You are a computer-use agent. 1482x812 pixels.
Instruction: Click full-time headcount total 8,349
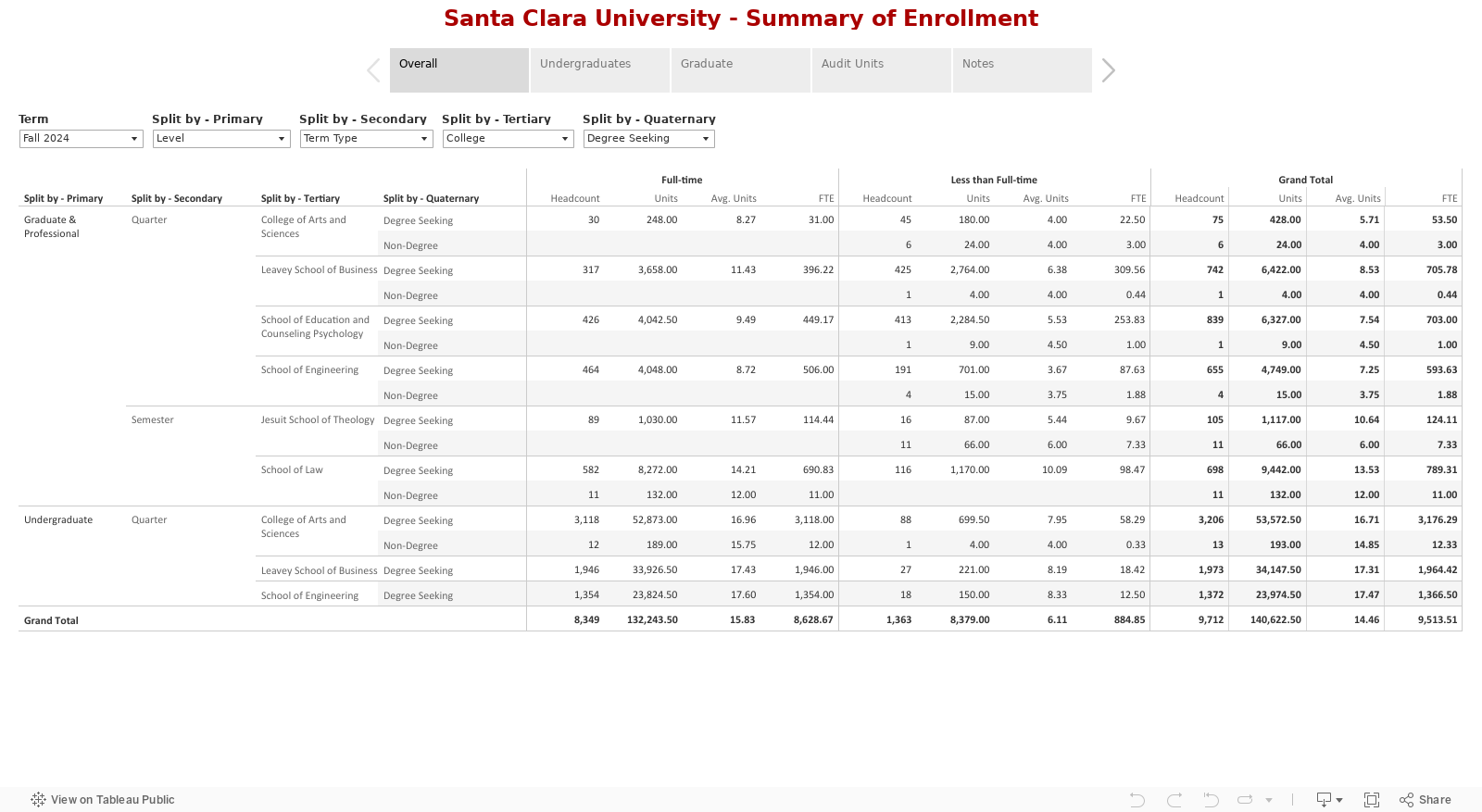click(x=586, y=620)
